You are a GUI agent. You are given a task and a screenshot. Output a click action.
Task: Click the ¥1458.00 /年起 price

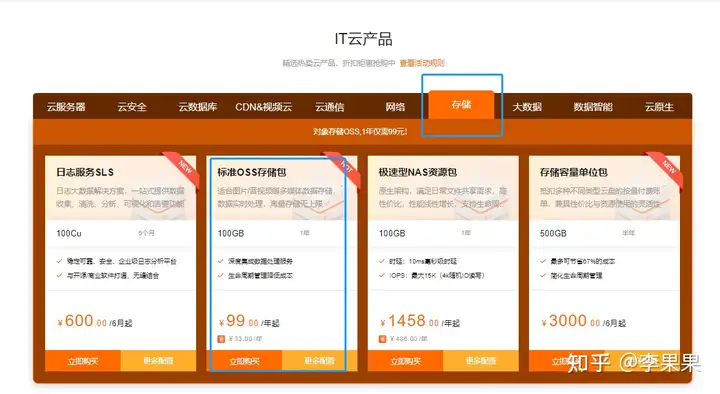pos(420,321)
